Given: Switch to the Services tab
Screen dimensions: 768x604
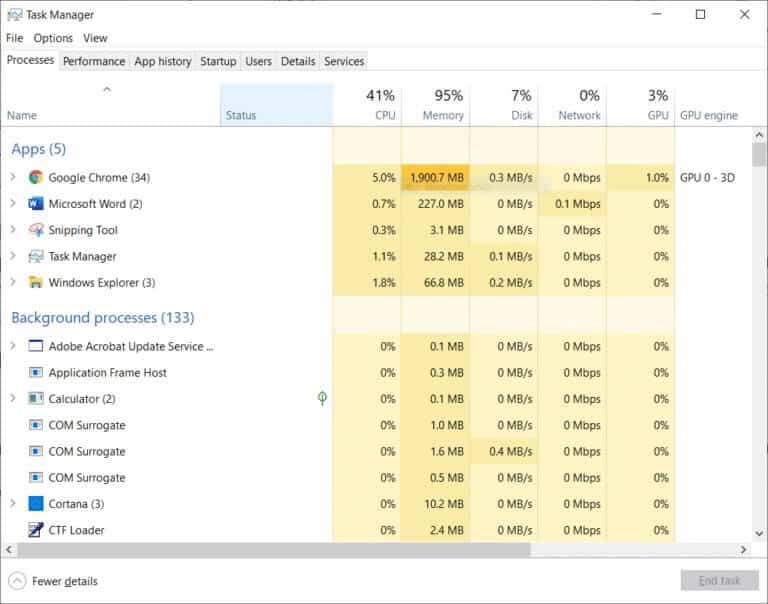Looking at the screenshot, I should [344, 61].
